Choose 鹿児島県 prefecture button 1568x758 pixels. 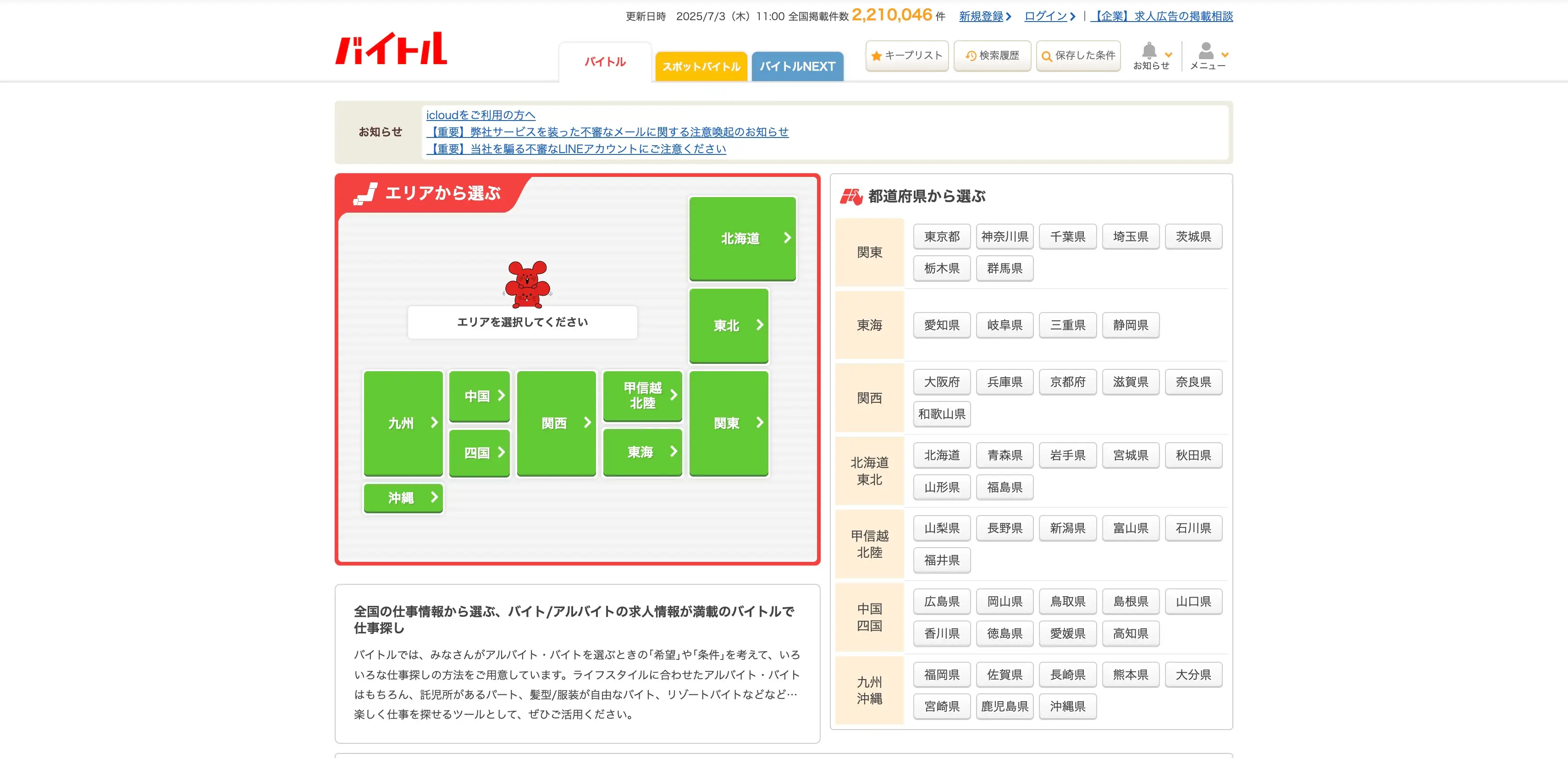click(x=1005, y=706)
